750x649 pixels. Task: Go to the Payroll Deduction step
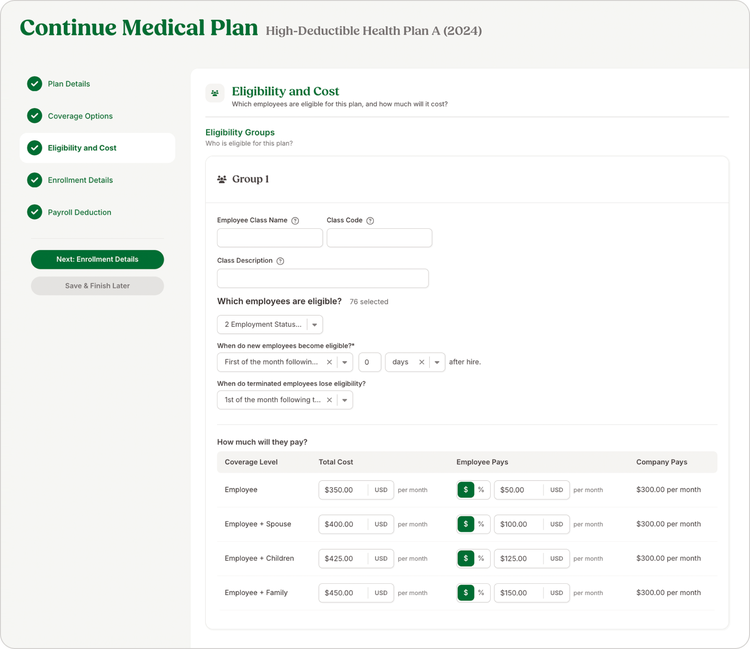[x=79, y=212]
